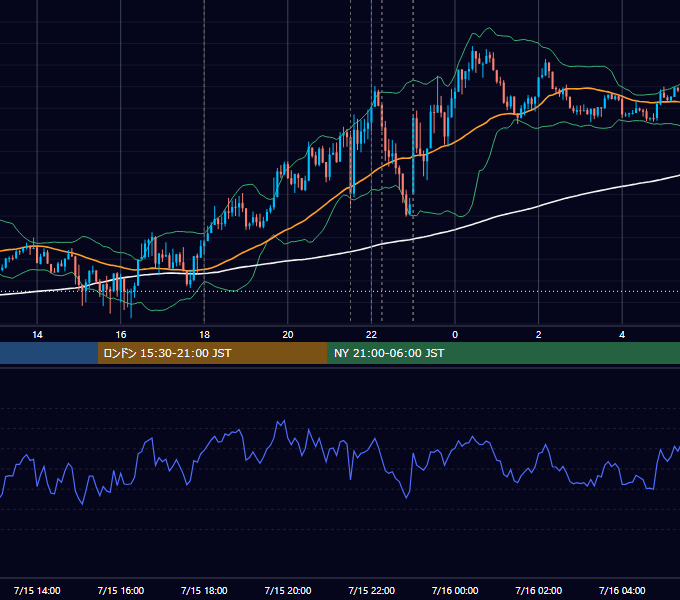Click the 7/16 02:00 date label

pos(539,590)
